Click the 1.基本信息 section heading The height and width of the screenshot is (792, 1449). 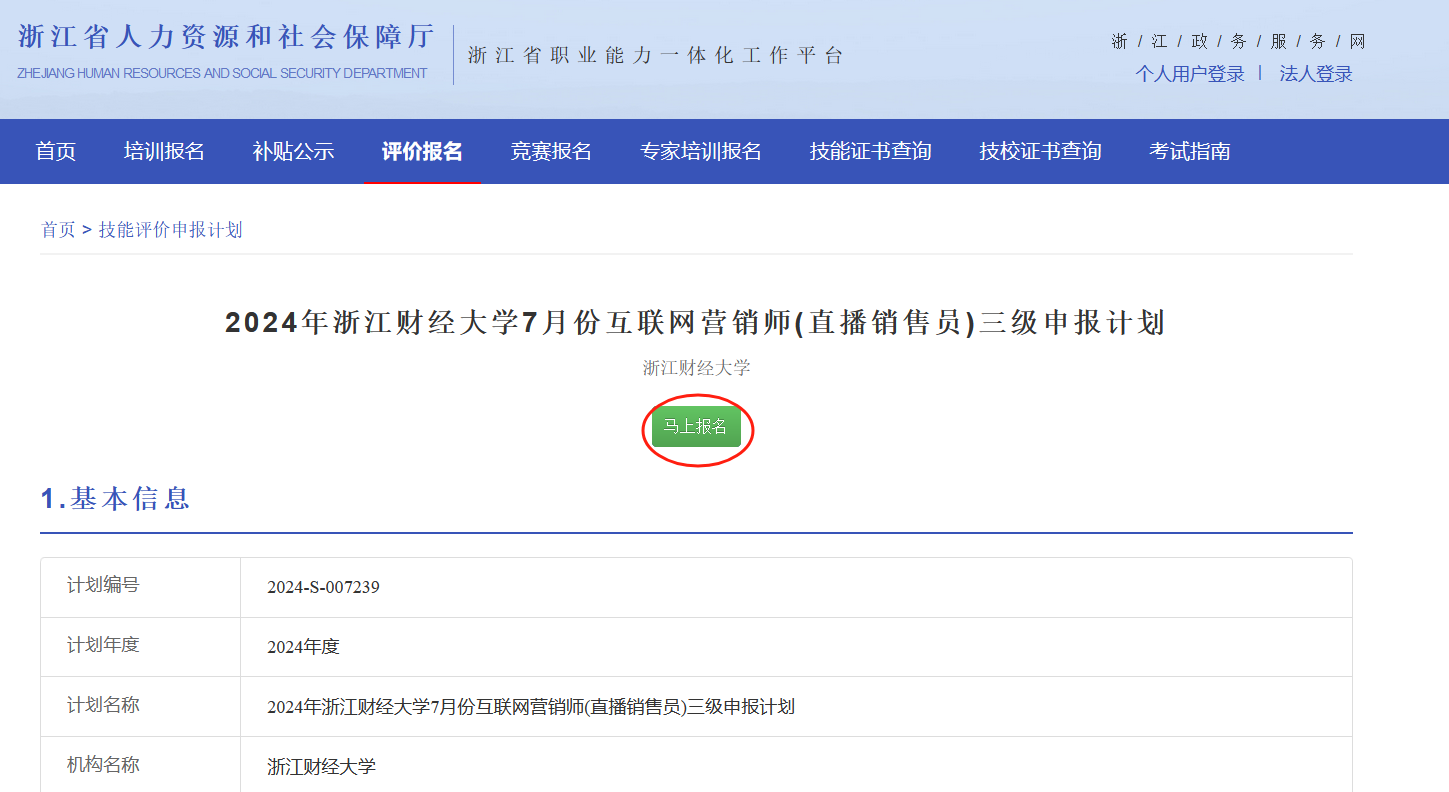pos(115,499)
